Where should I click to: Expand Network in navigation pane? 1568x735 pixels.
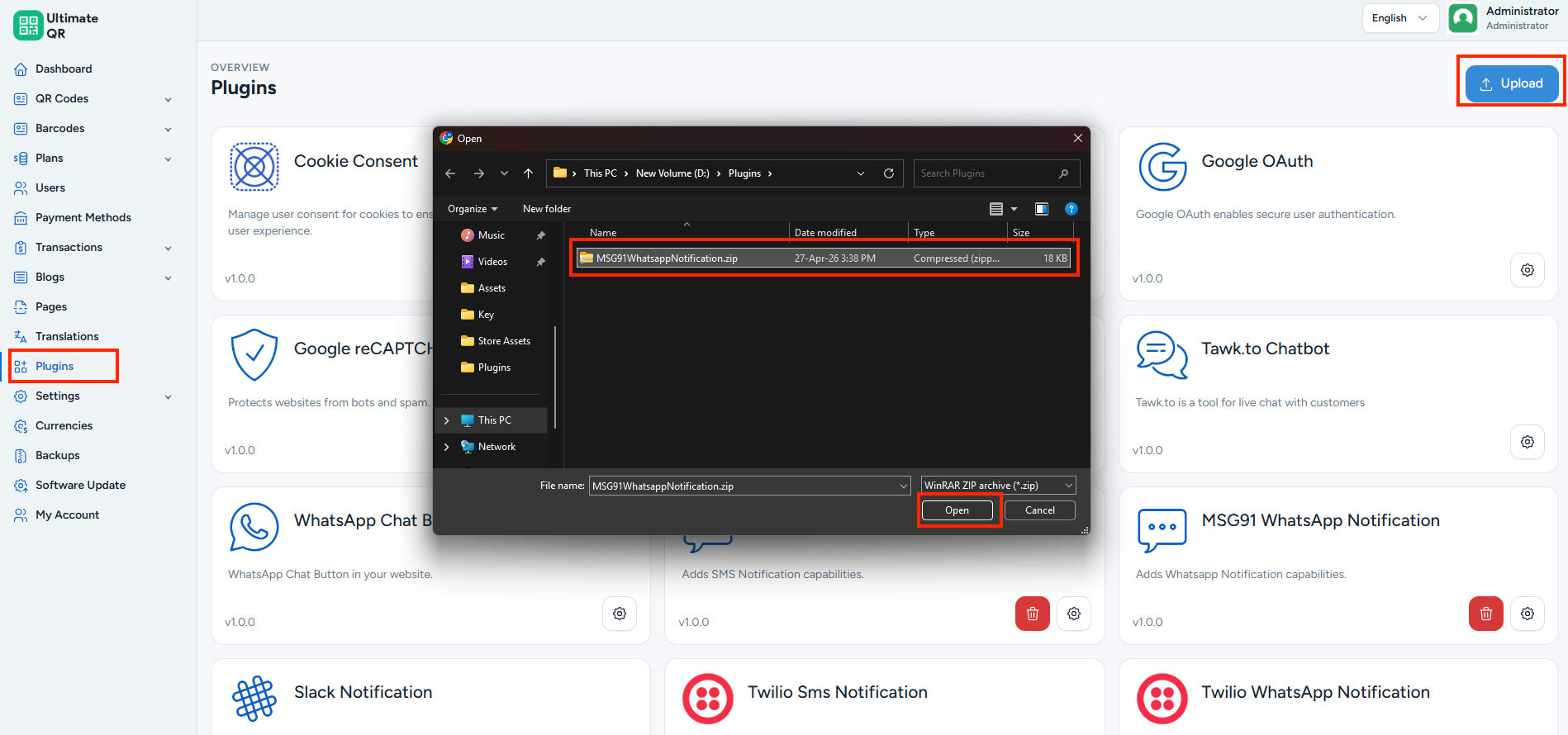pyautogui.click(x=447, y=447)
